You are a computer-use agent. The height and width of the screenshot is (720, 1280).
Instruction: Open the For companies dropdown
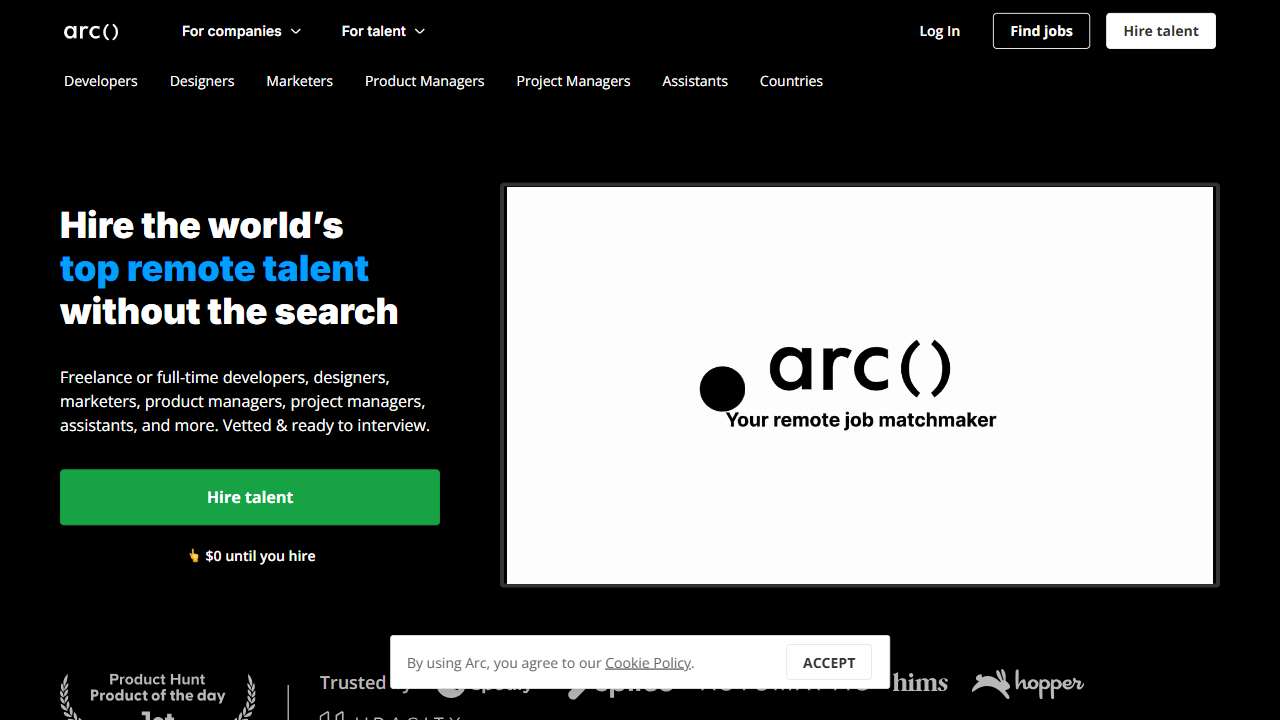(241, 31)
